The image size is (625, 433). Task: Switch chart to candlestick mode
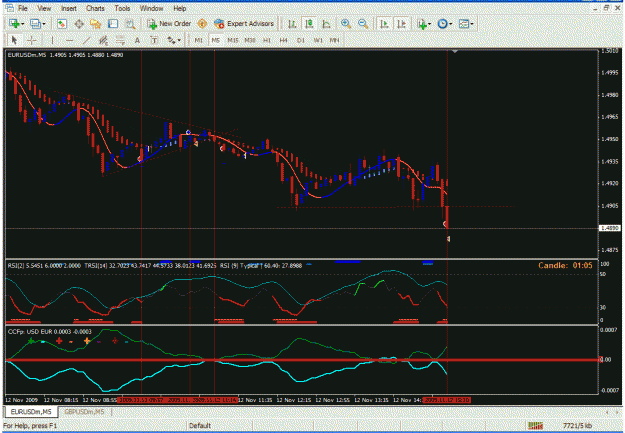pyautogui.click(x=309, y=24)
